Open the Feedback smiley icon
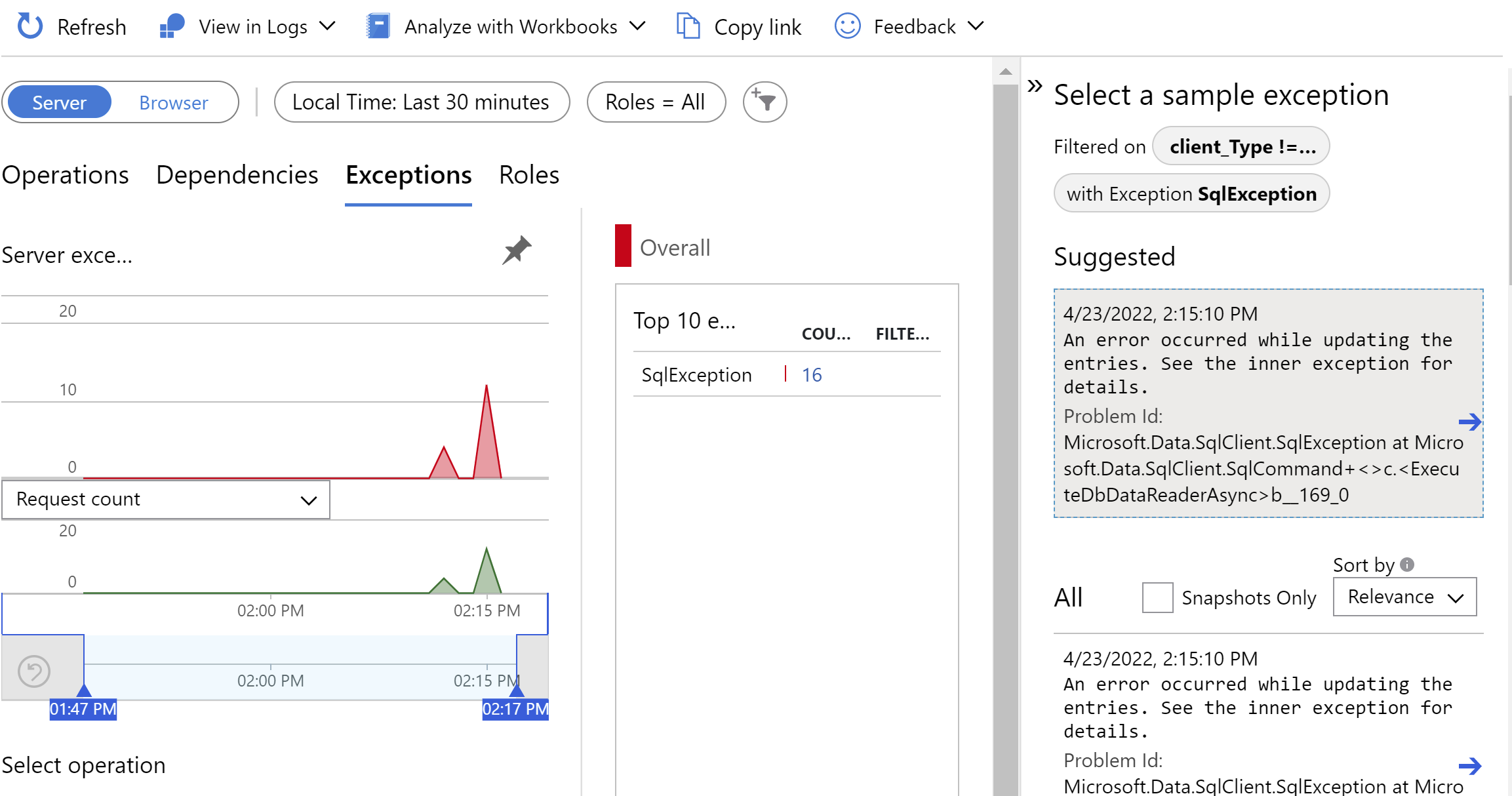The height and width of the screenshot is (796, 1512). tap(846, 26)
